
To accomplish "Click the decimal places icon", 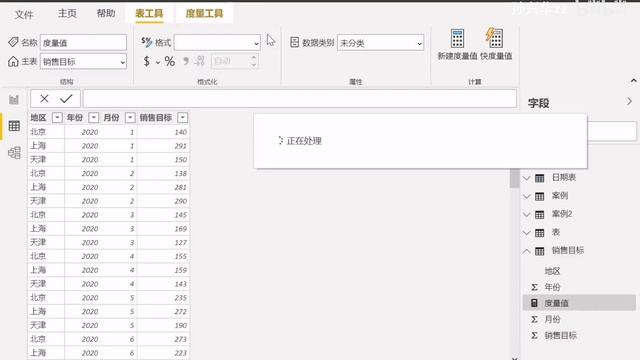I will tap(199, 61).
